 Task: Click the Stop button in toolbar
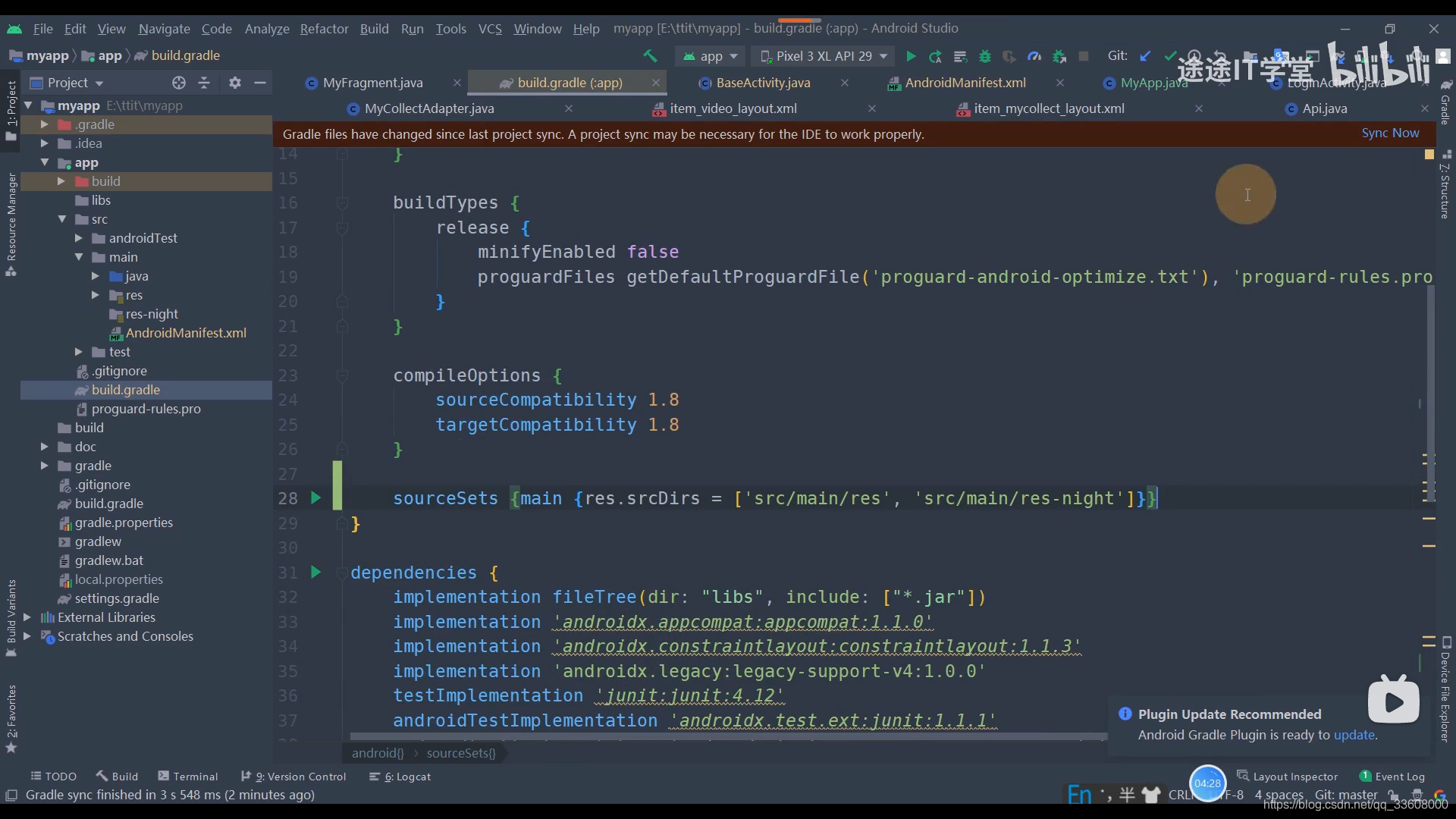coord(1084,56)
